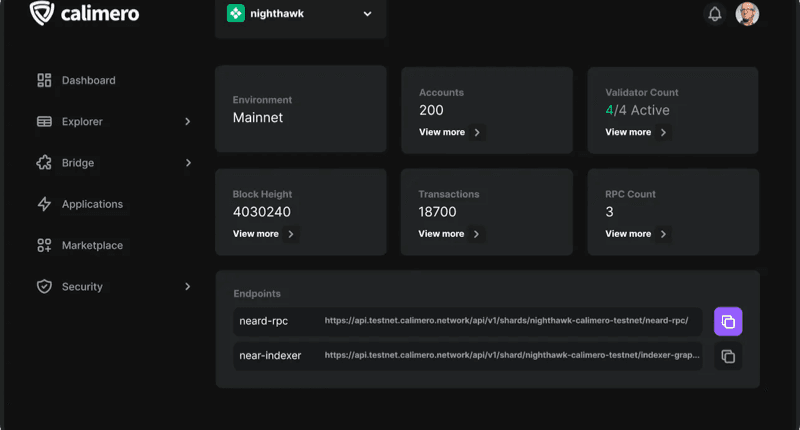800x430 pixels.
Task: Open Marketplace from the sidebar
Action: coord(92,245)
